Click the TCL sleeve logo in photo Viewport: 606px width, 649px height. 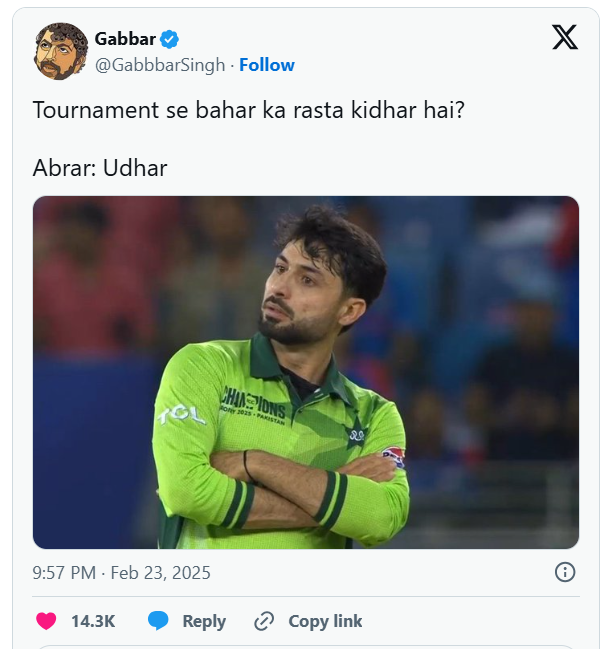(x=182, y=415)
